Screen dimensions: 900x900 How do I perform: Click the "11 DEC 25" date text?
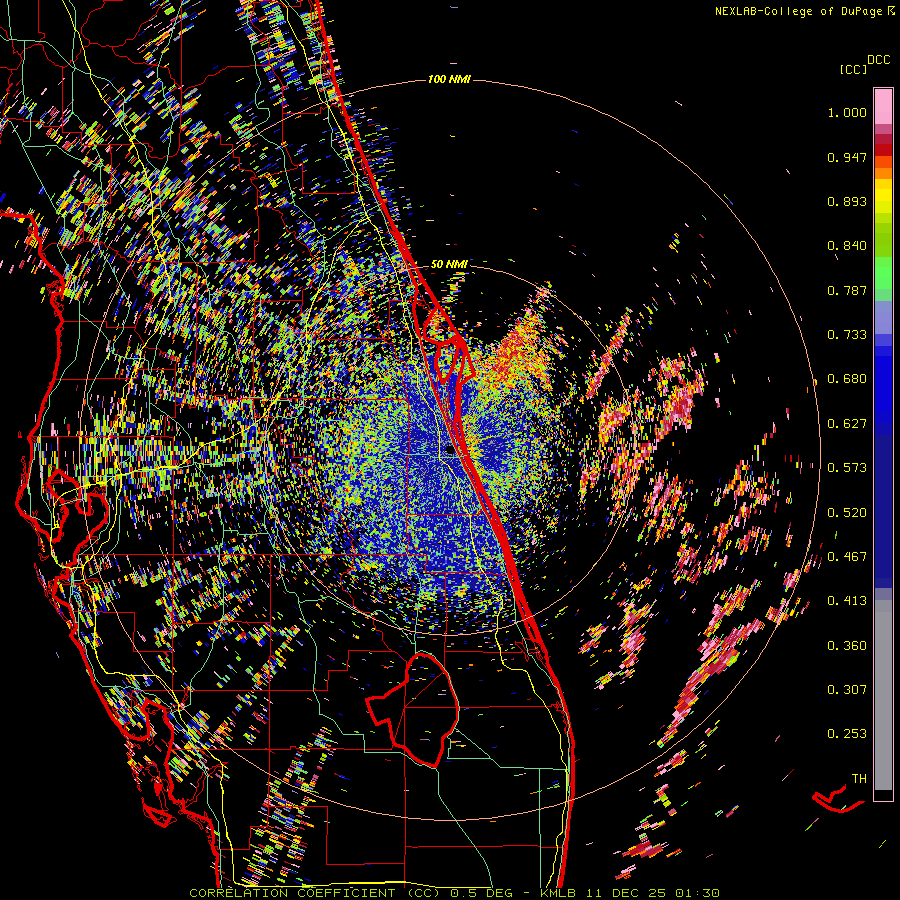pyautogui.click(x=626, y=893)
